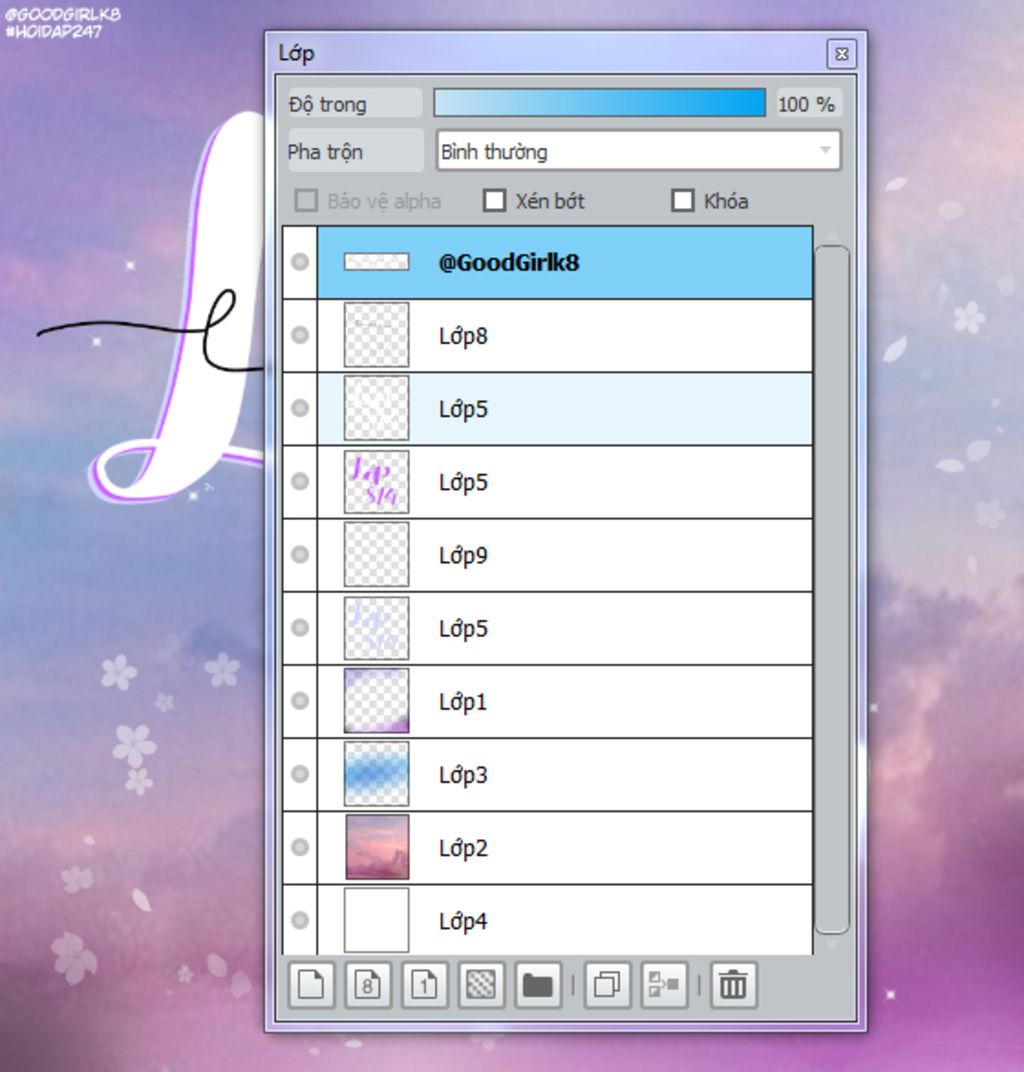Create a new color layer
1024x1072 pixels.
pos(311,984)
